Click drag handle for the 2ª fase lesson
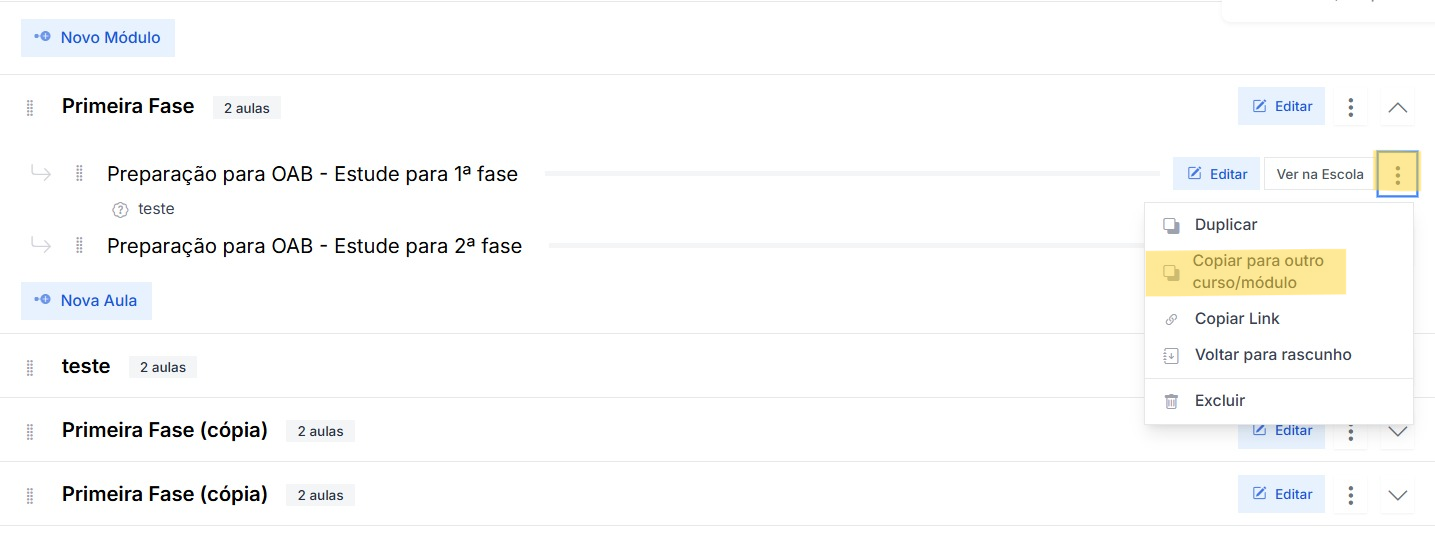 [x=79, y=245]
